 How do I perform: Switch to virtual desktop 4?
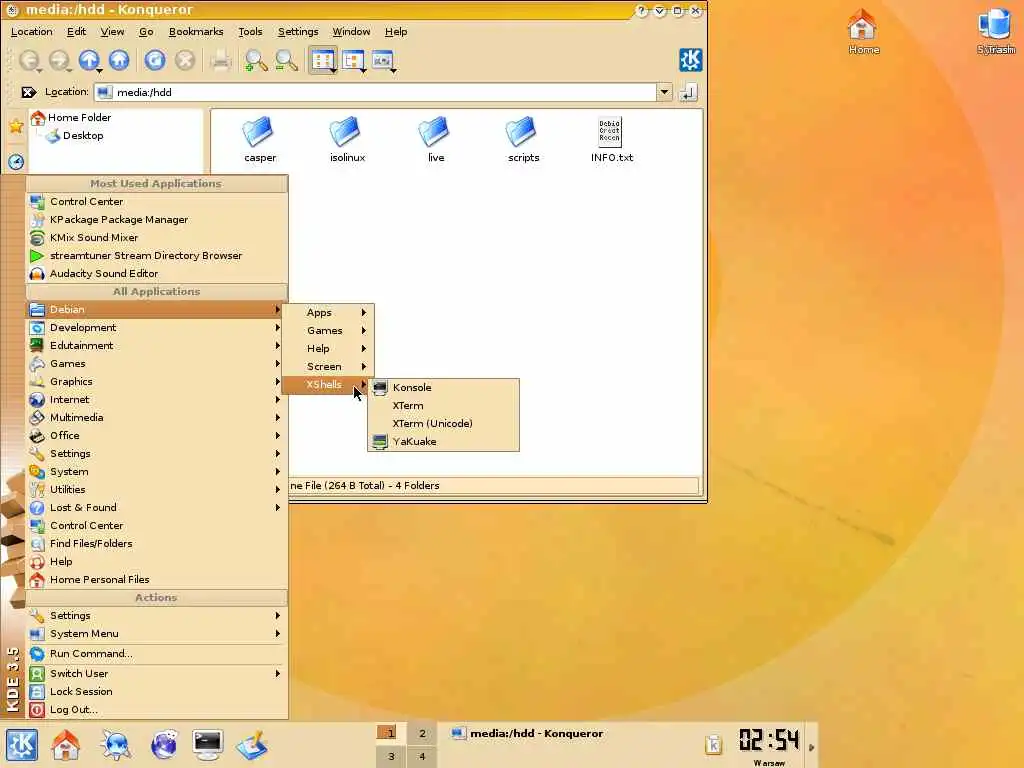click(x=422, y=756)
